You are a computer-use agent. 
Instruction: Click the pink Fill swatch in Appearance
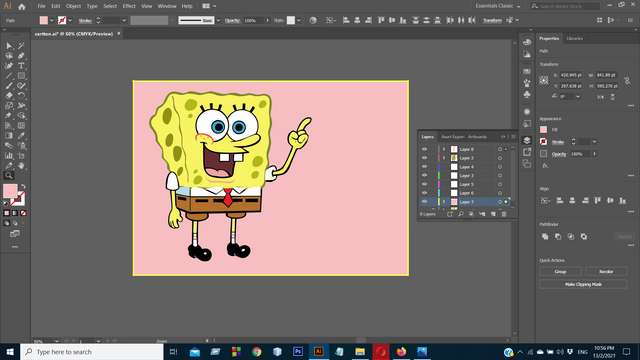coord(543,129)
